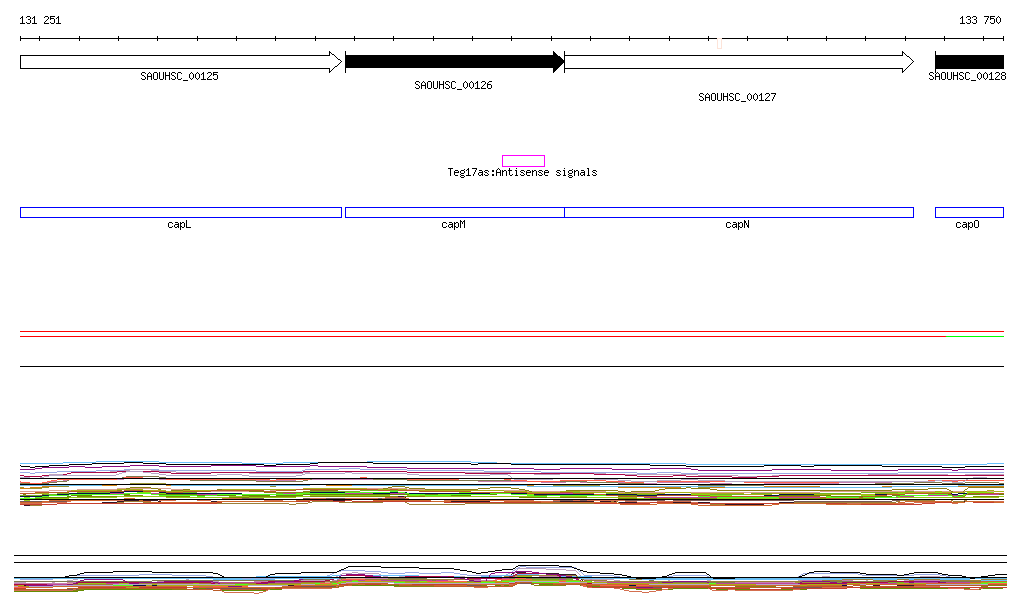Click the green segment of the track line
The width and height of the screenshot is (1024, 611).
coord(974,337)
